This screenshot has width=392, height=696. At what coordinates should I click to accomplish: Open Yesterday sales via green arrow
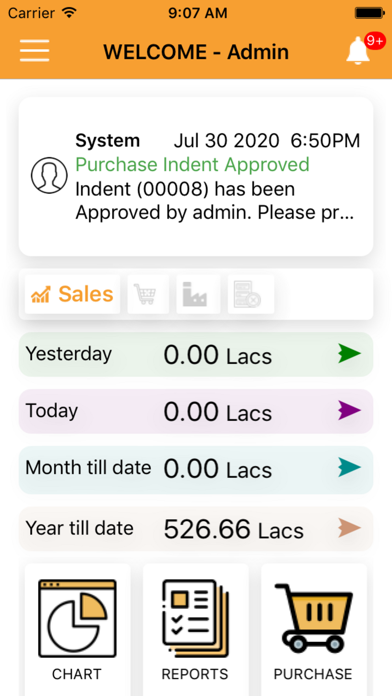[x=349, y=354]
